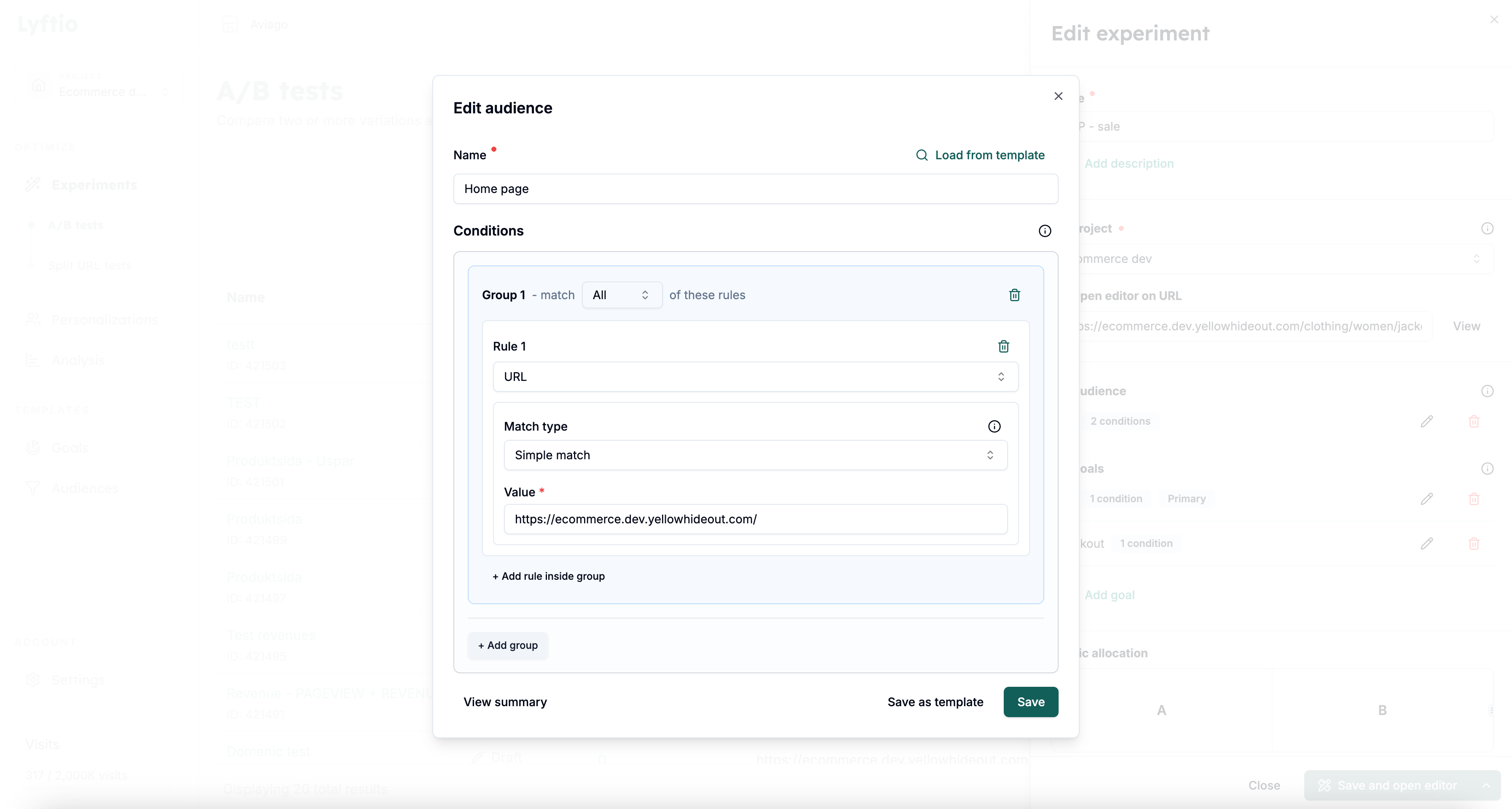
Task: Save the audience changes
Action: (x=1030, y=702)
